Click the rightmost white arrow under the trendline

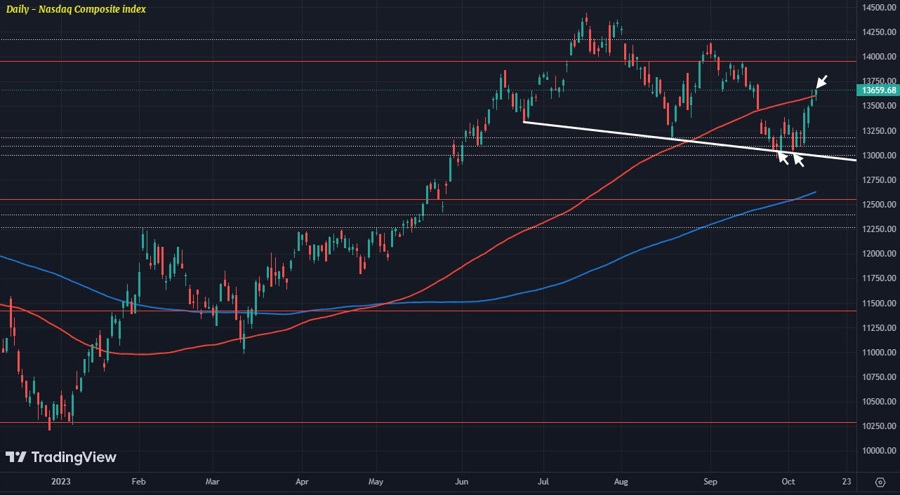[798, 159]
